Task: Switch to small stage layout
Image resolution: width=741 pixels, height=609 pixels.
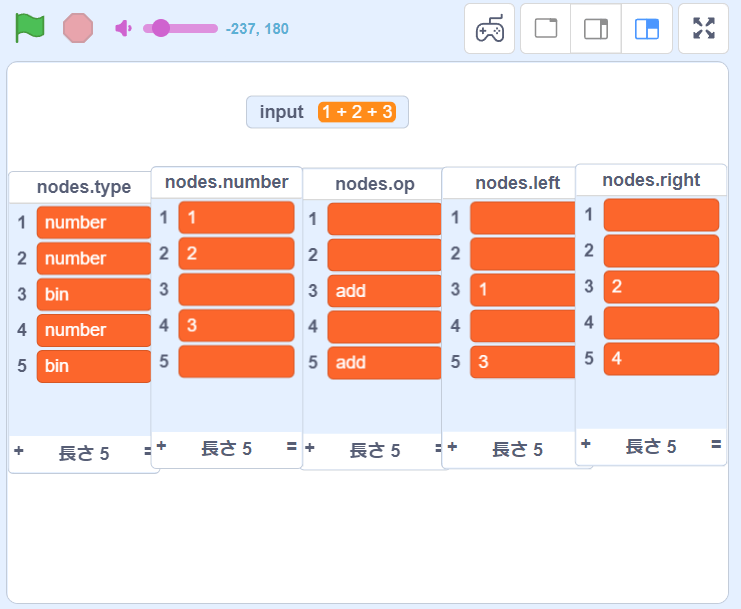Action: pyautogui.click(x=596, y=28)
